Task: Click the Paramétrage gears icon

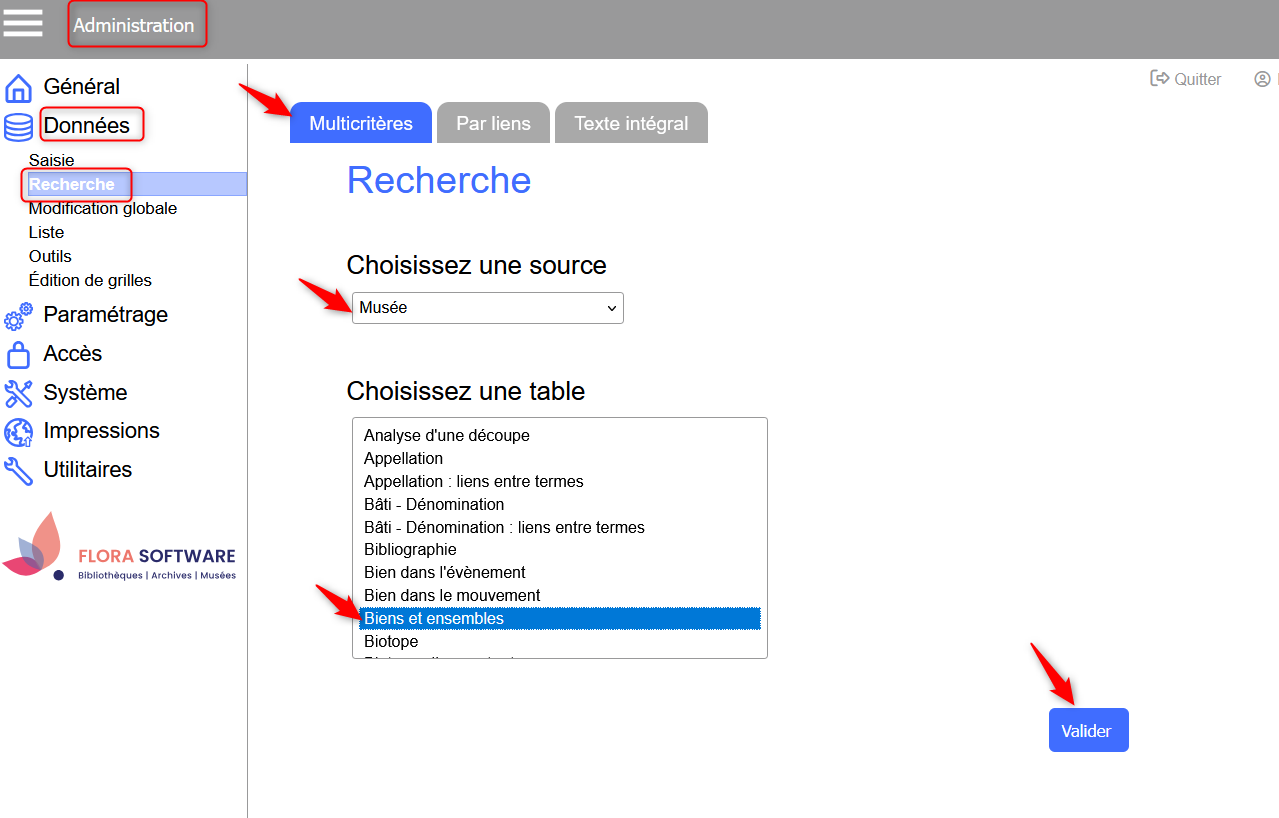Action: [x=18, y=316]
